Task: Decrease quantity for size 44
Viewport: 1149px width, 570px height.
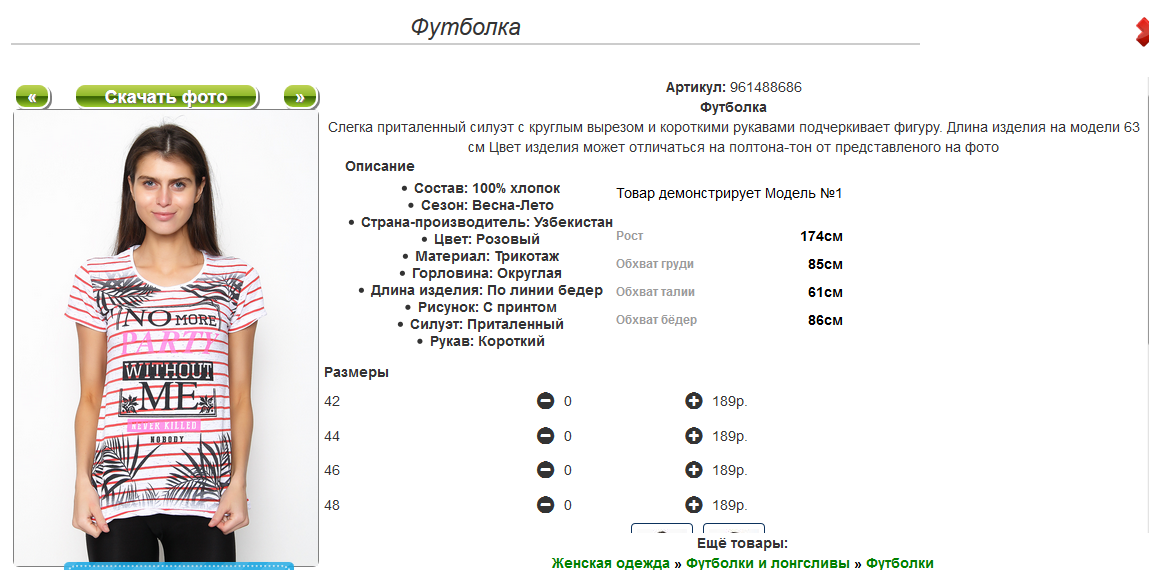Action: click(545, 436)
